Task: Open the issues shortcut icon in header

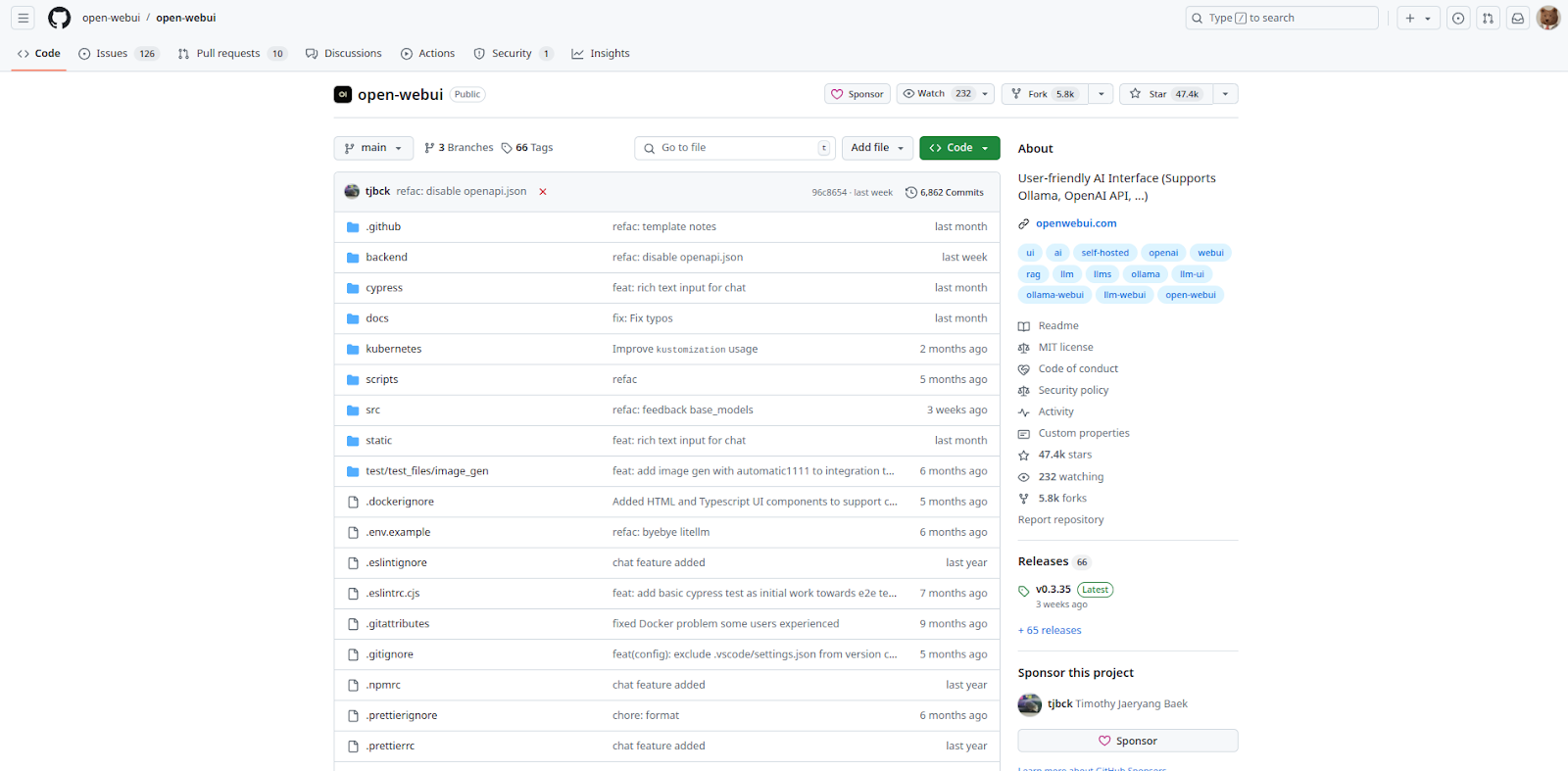Action: (1458, 18)
